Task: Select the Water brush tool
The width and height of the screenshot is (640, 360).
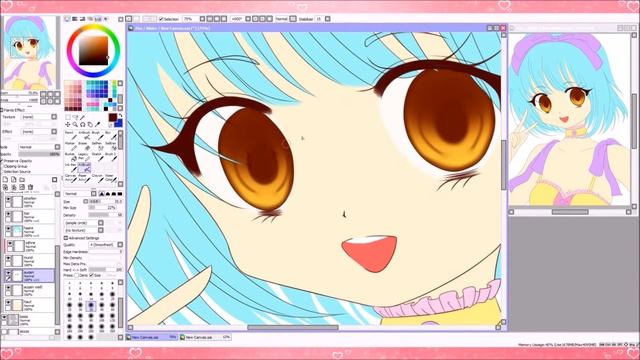Action: [x=111, y=179]
